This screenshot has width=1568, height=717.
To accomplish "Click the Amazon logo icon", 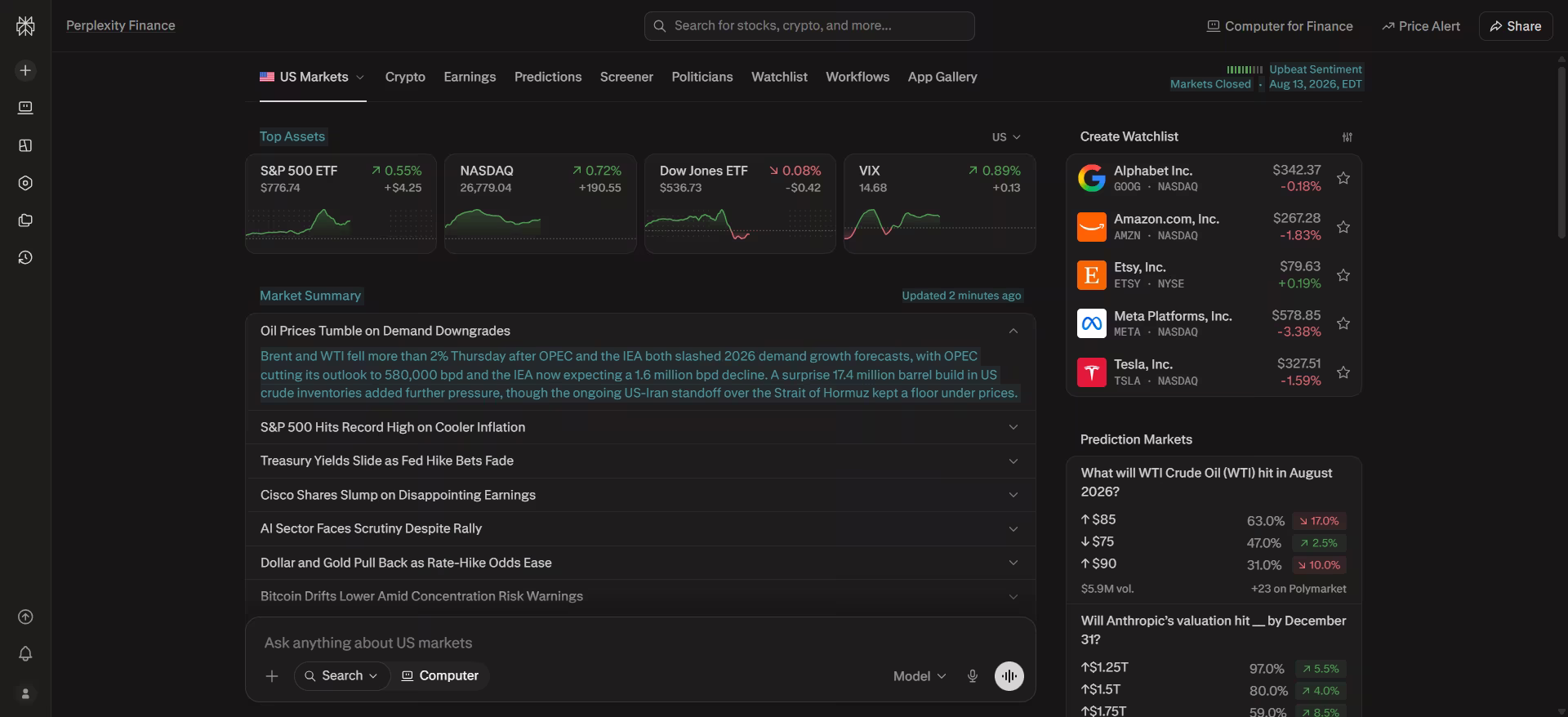I will coord(1092,227).
